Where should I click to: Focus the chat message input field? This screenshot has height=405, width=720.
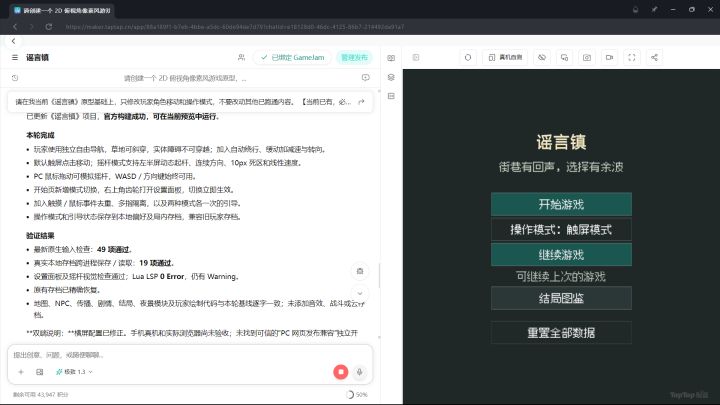190,355
